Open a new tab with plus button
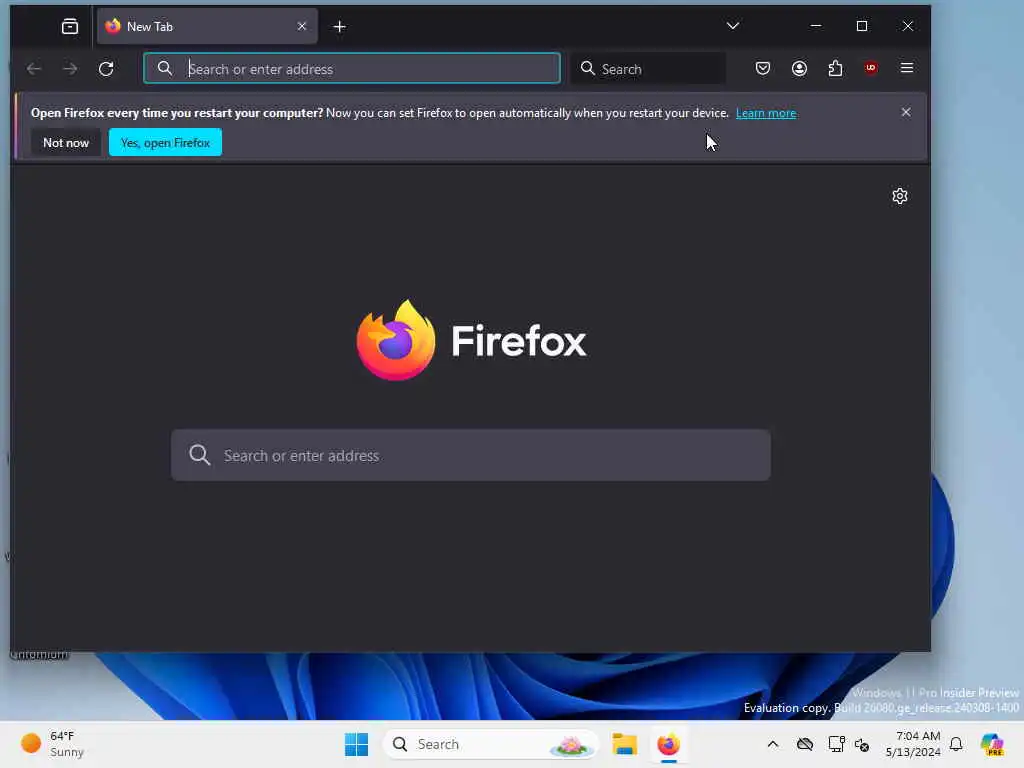The width and height of the screenshot is (1024, 768). tap(340, 27)
